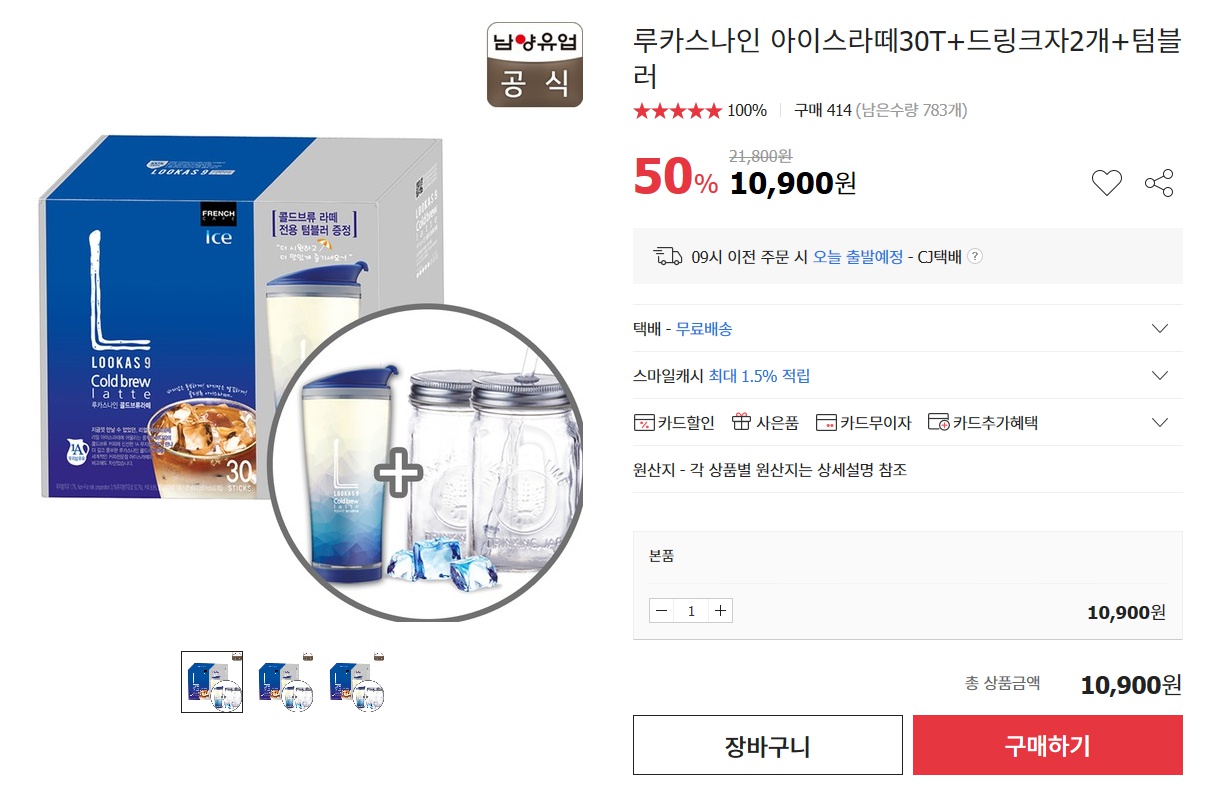Viewport: 1213px width, 807px height.
Task: Click the red 구매하기 buy button
Action: [x=1048, y=745]
